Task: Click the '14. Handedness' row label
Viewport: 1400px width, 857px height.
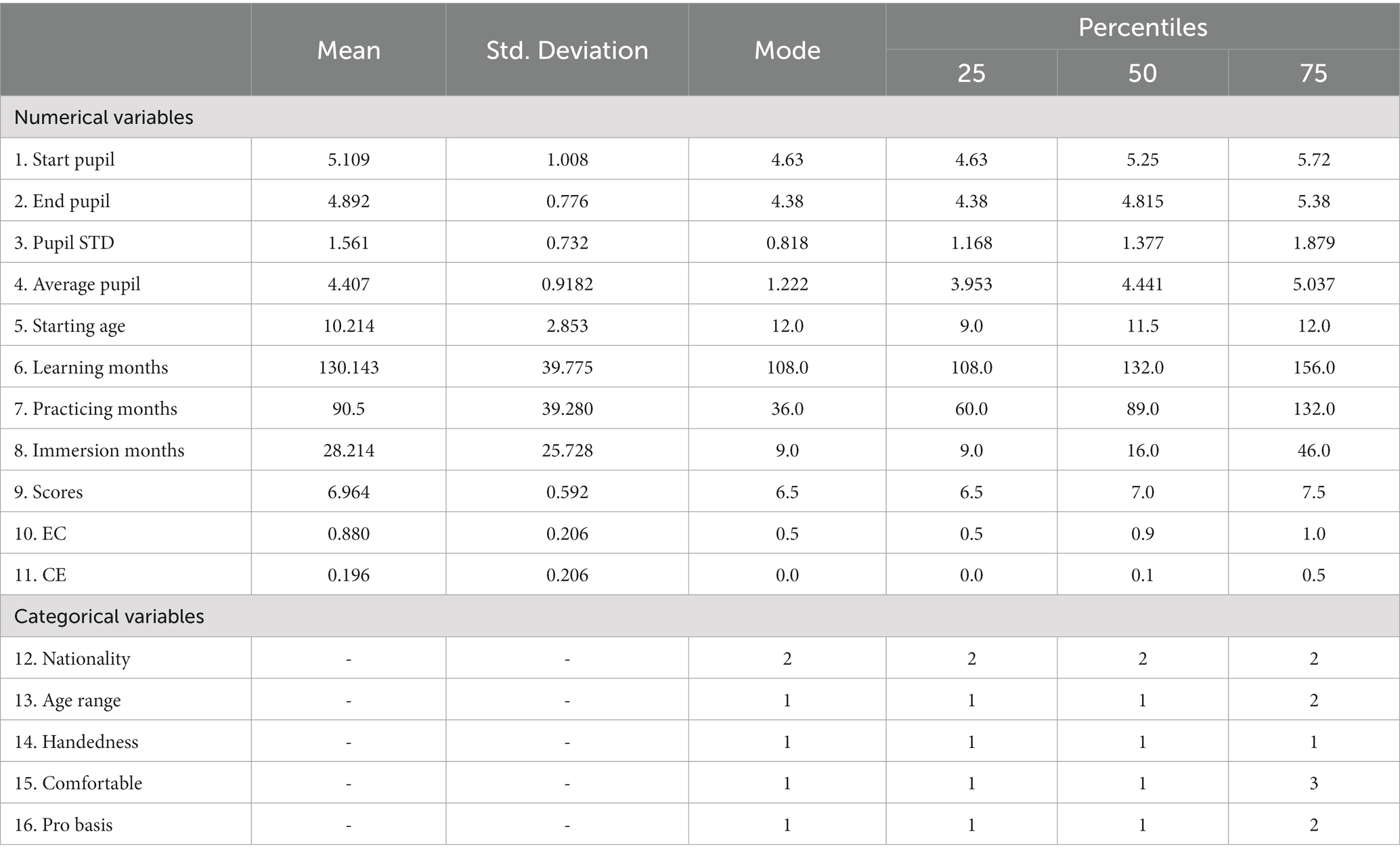Action: [76, 742]
